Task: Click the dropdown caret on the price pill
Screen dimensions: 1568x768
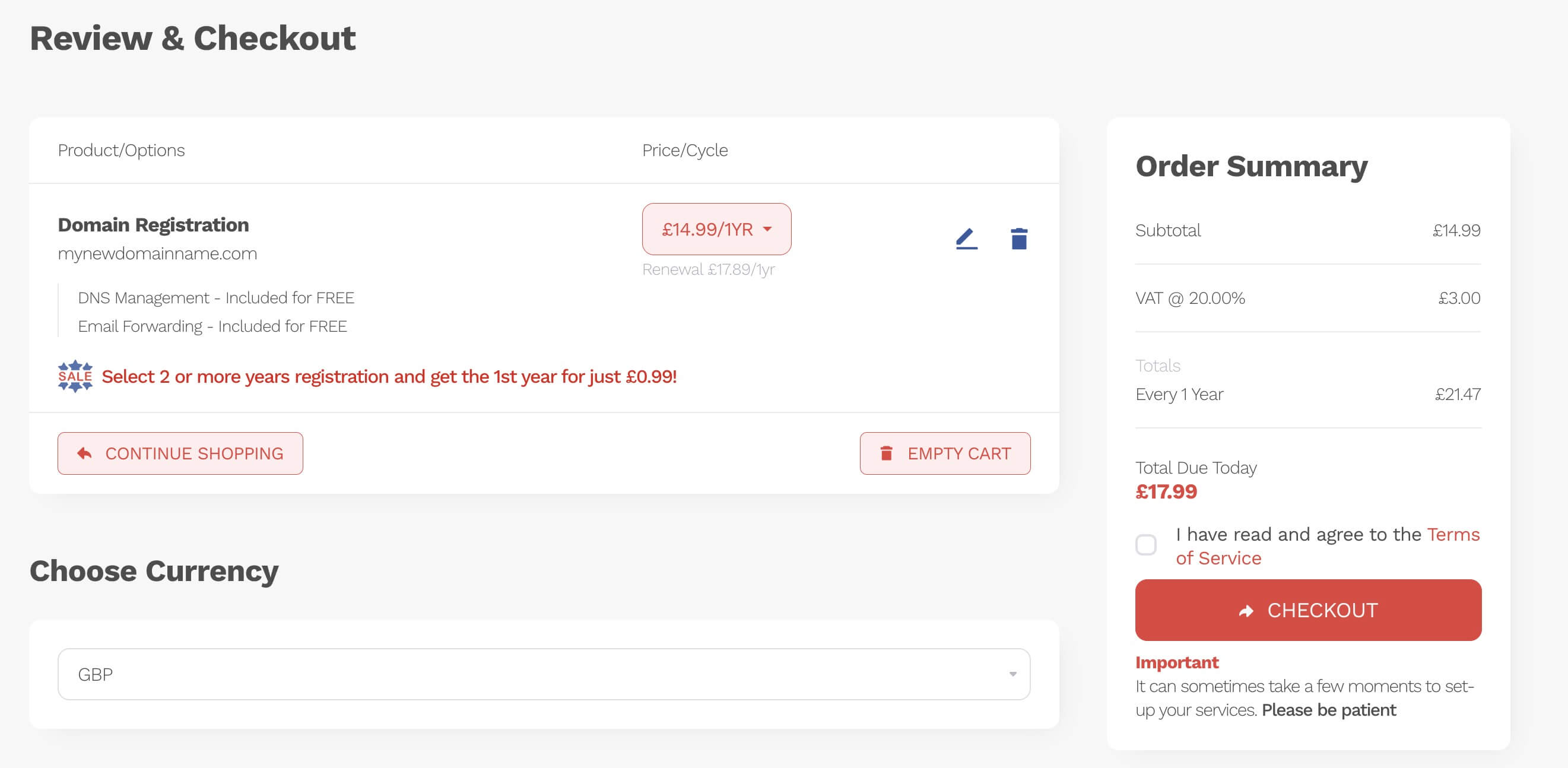Action: (x=768, y=230)
